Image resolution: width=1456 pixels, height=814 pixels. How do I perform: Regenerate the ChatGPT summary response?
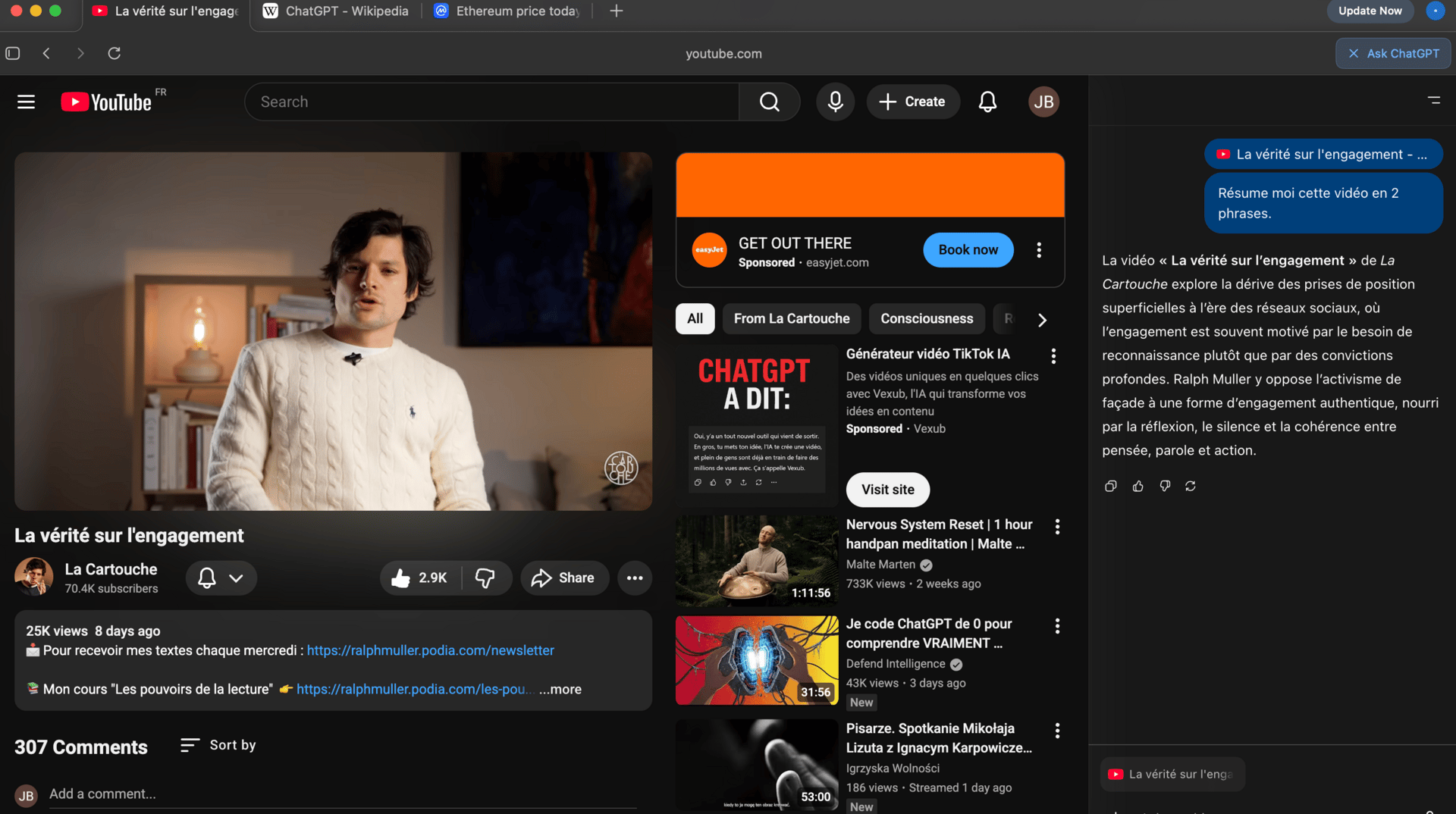[1191, 487]
